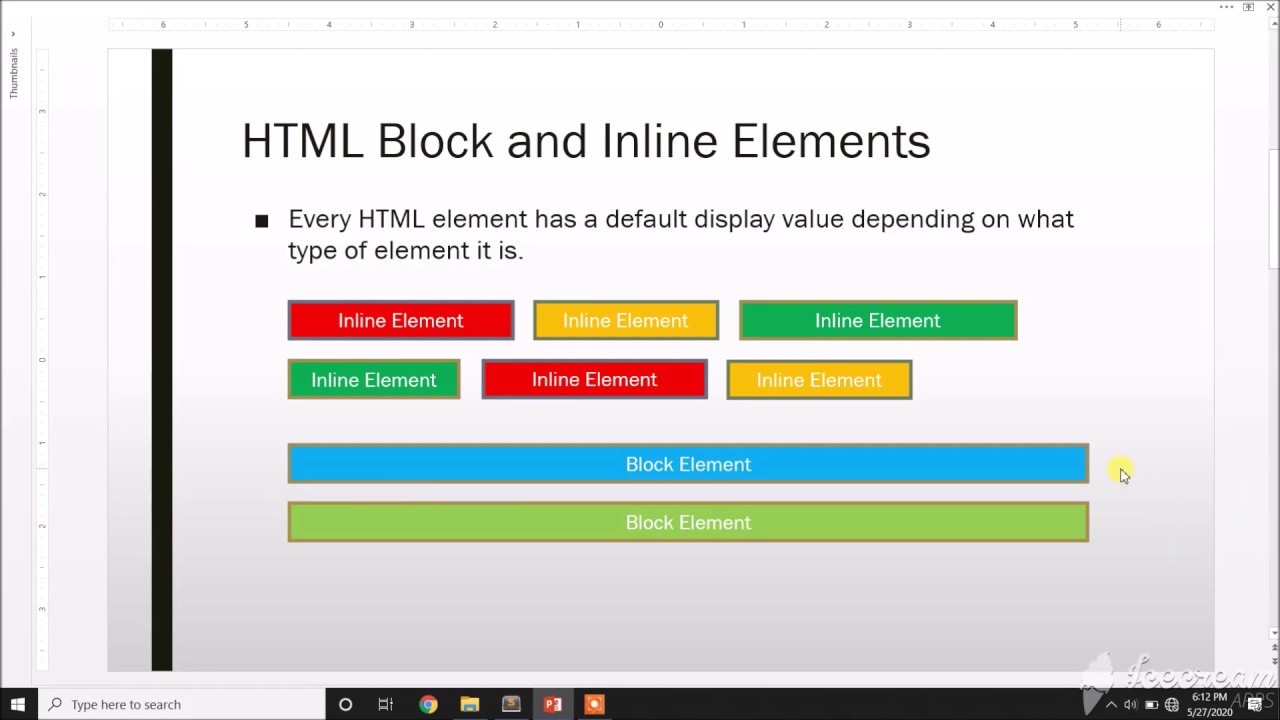Click the horizontal ruler above the slide
Viewport: 1280px width, 720px height.
pyautogui.click(x=660, y=24)
